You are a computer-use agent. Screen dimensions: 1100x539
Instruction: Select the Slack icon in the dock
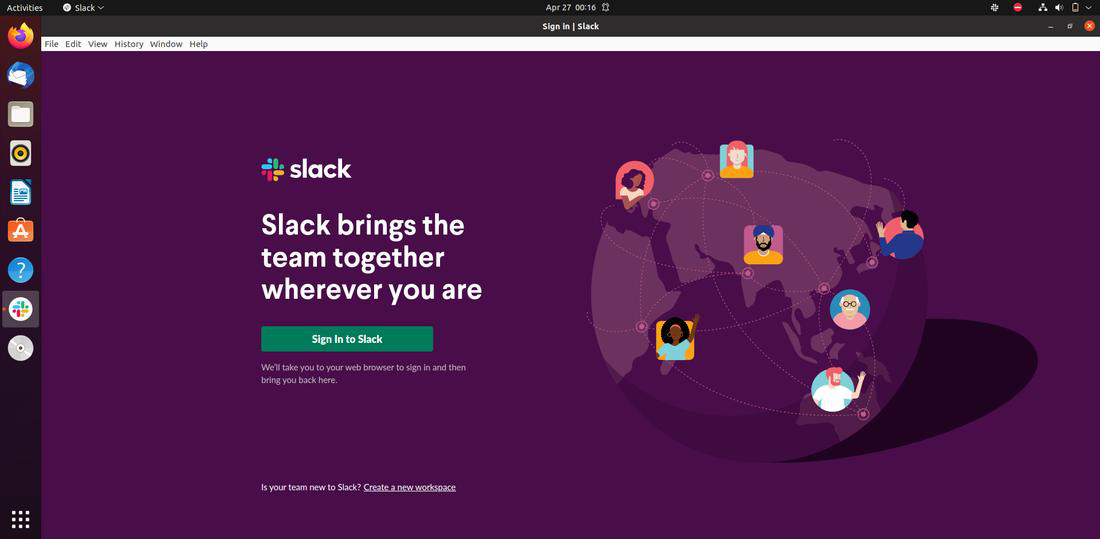coord(20,309)
